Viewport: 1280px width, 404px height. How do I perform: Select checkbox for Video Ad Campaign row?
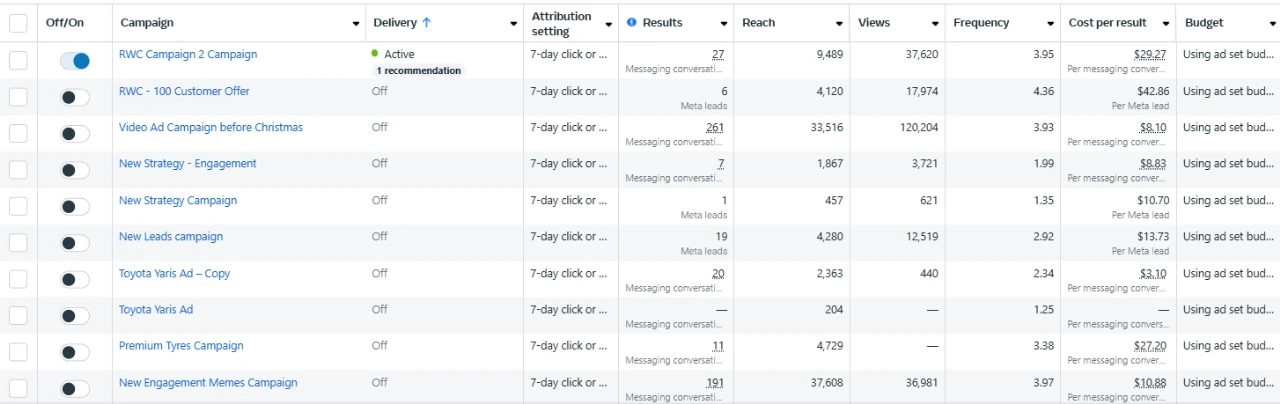(x=18, y=134)
